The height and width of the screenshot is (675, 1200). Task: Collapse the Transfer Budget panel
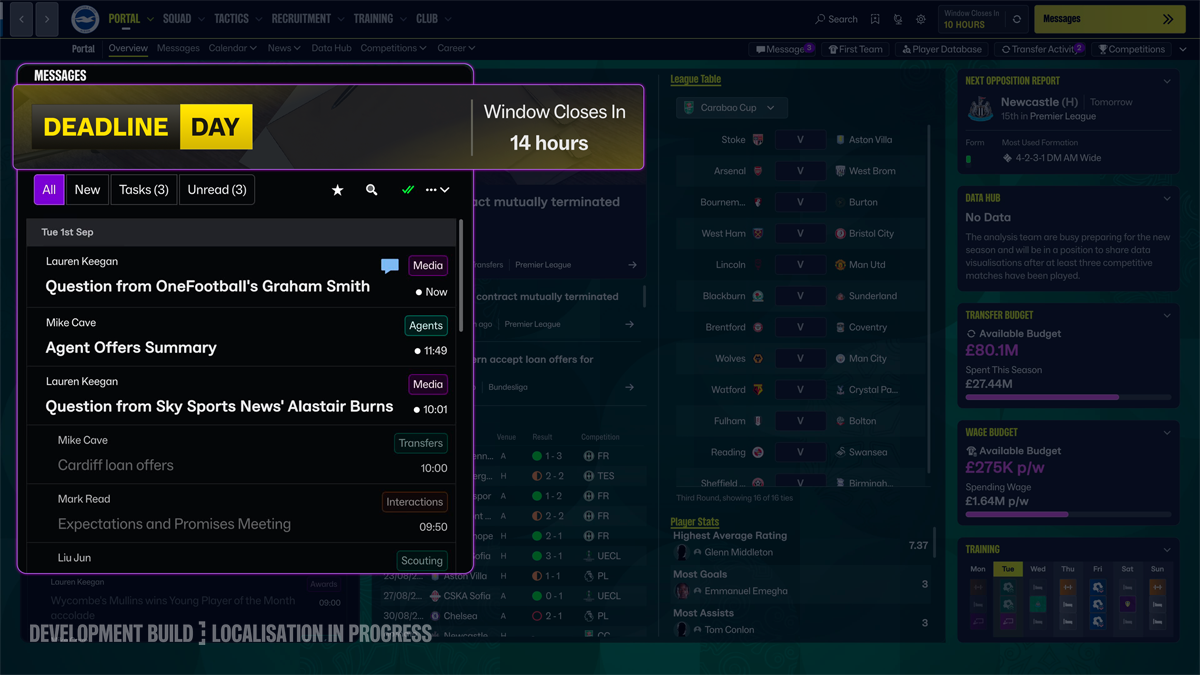point(1167,316)
